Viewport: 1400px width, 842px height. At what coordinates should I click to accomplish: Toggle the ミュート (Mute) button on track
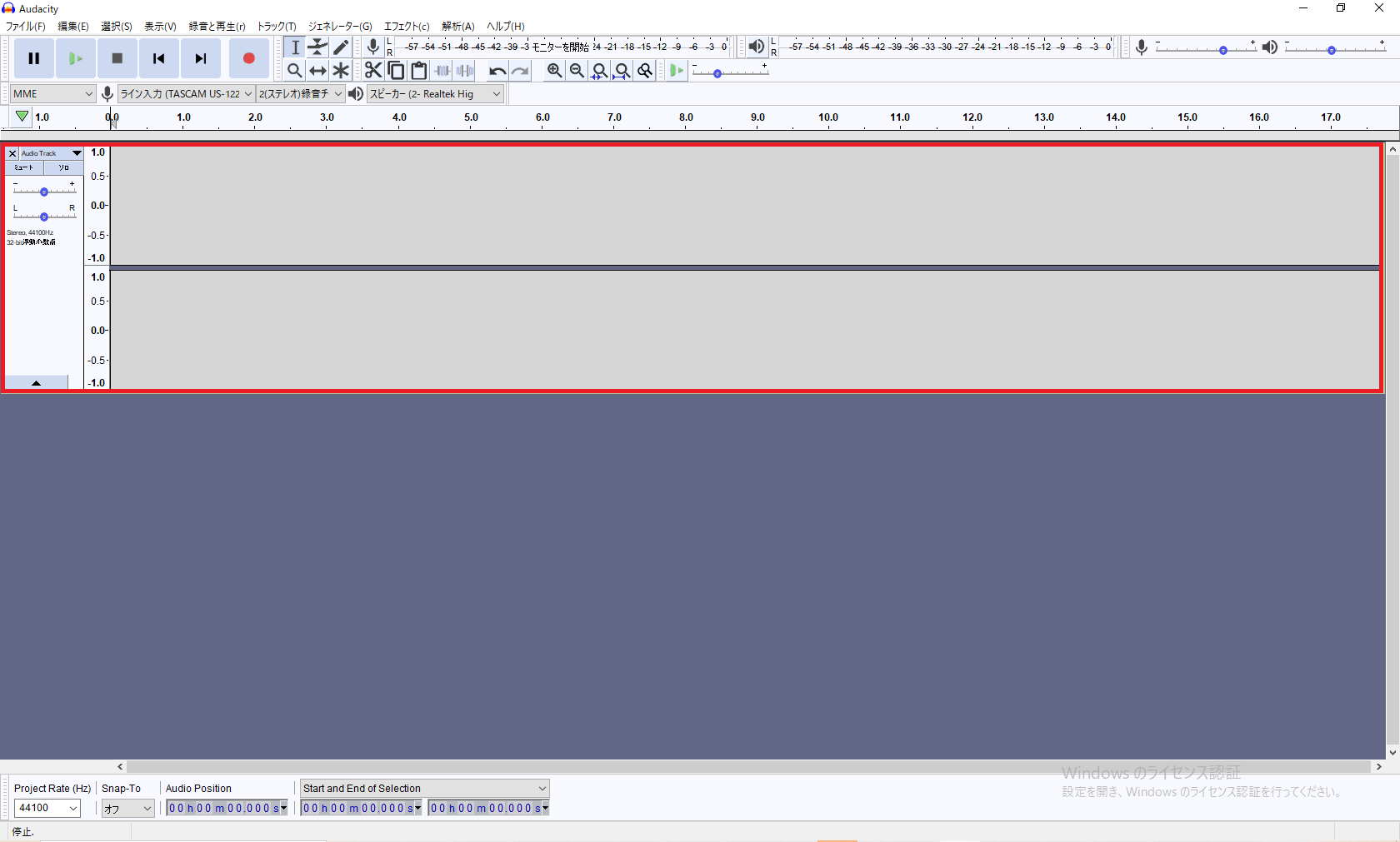24,167
